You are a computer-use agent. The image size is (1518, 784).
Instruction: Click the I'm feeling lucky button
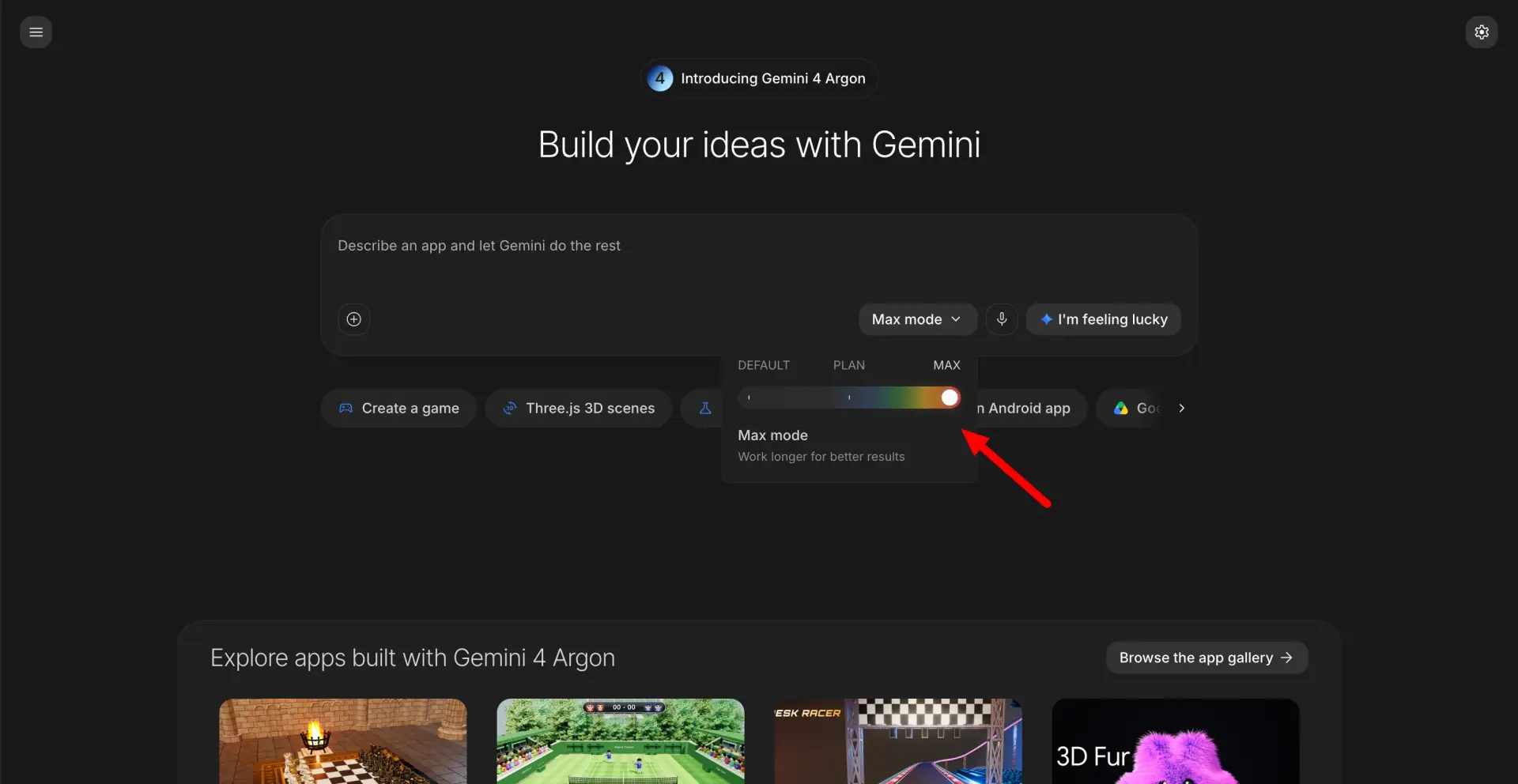click(x=1104, y=319)
